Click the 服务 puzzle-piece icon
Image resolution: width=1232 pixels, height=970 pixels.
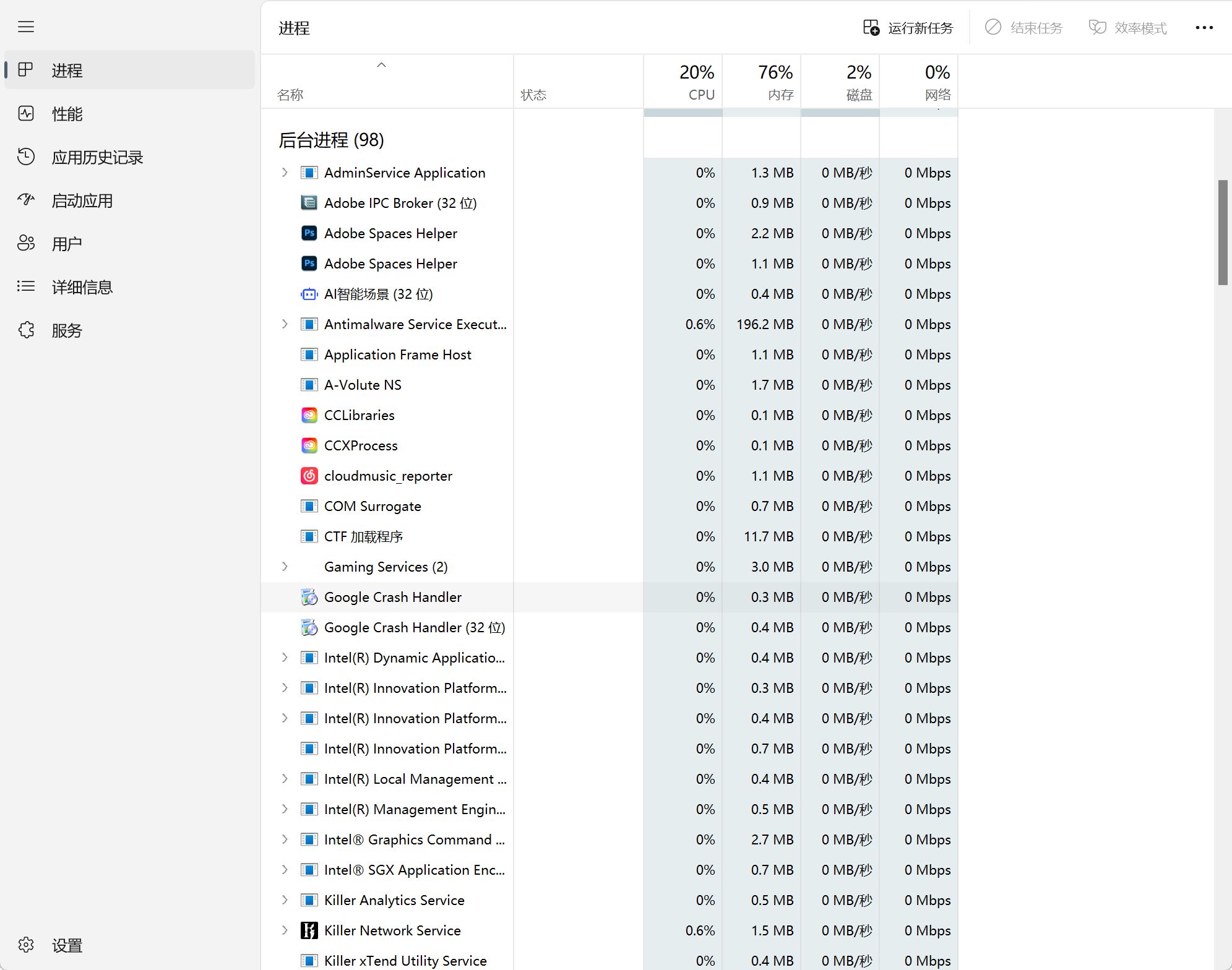pos(26,330)
